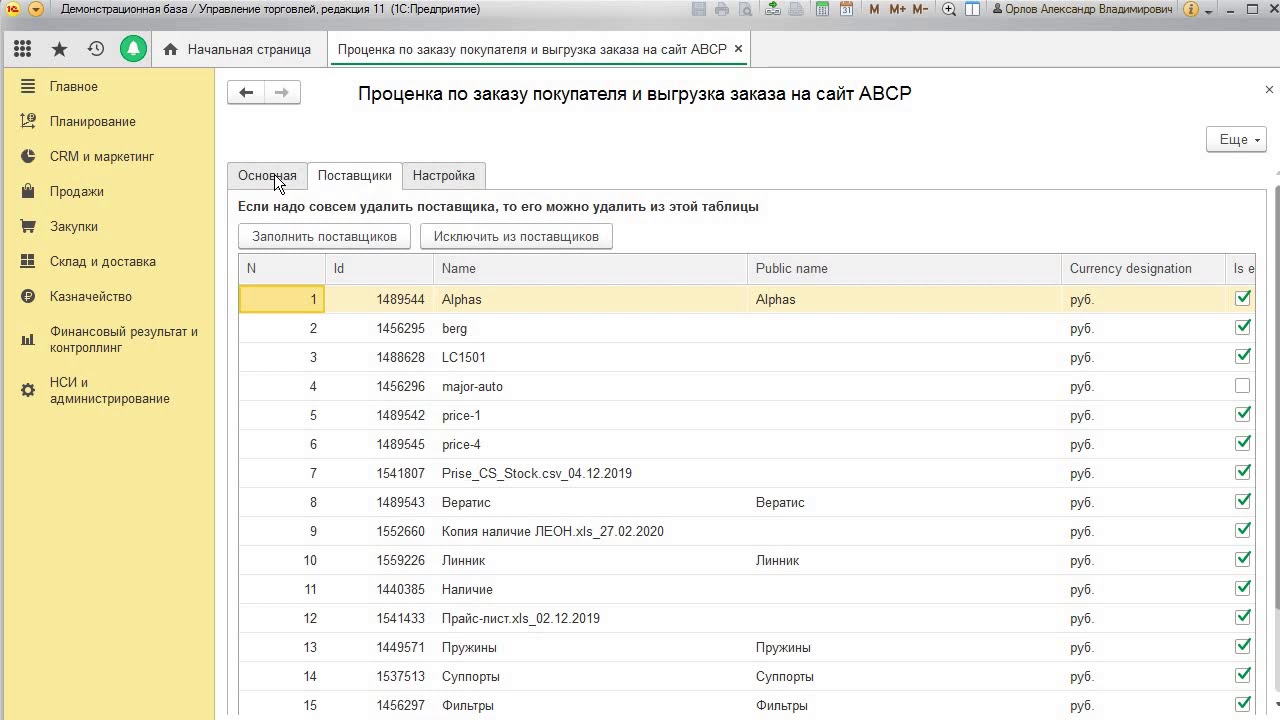Select the Prise_CS_Stock.csv_04.12.2019 cell
Screen dimensions: 1280x720
[x=590, y=473]
